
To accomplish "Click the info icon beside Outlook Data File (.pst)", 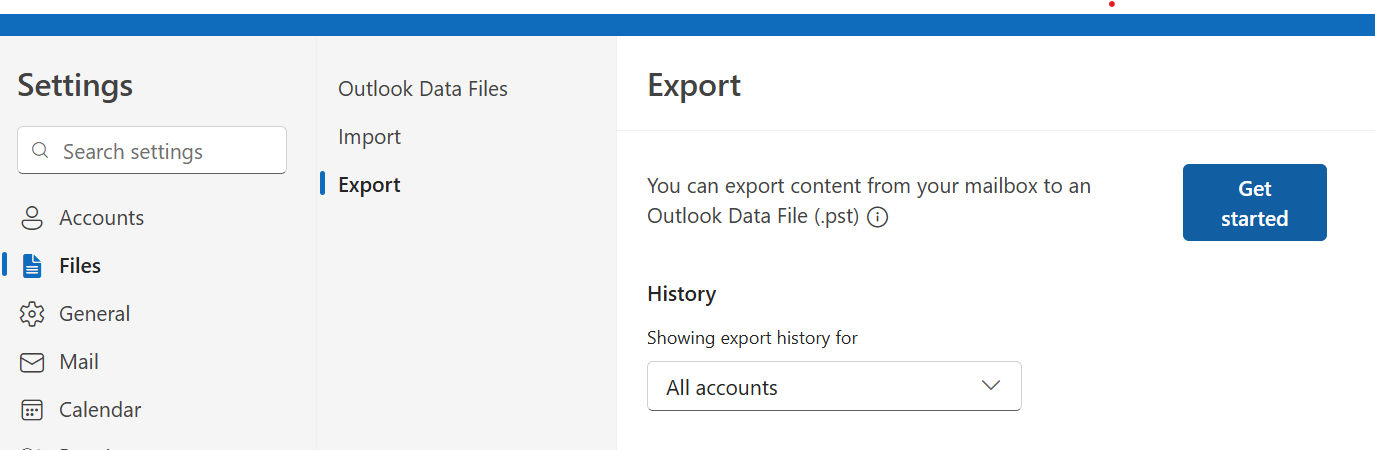I will point(878,217).
